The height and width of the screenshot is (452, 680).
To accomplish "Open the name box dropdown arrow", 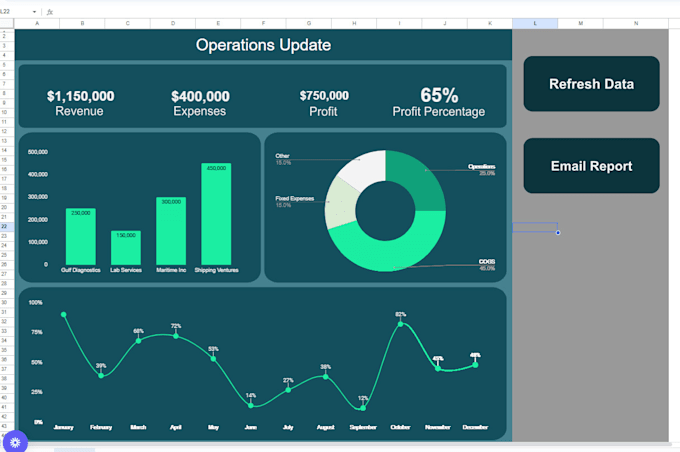I will click(x=34, y=12).
